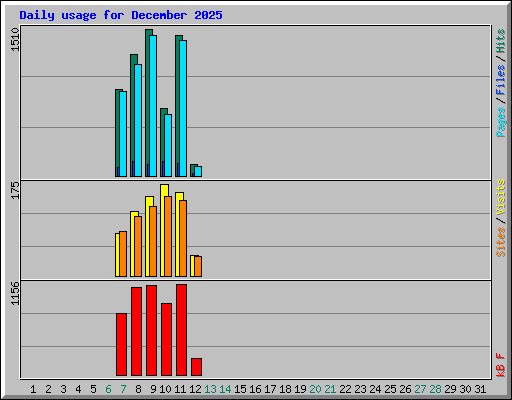Select day 5 on the x-axis
Screen dimensions: 512x400
[x=93, y=389]
